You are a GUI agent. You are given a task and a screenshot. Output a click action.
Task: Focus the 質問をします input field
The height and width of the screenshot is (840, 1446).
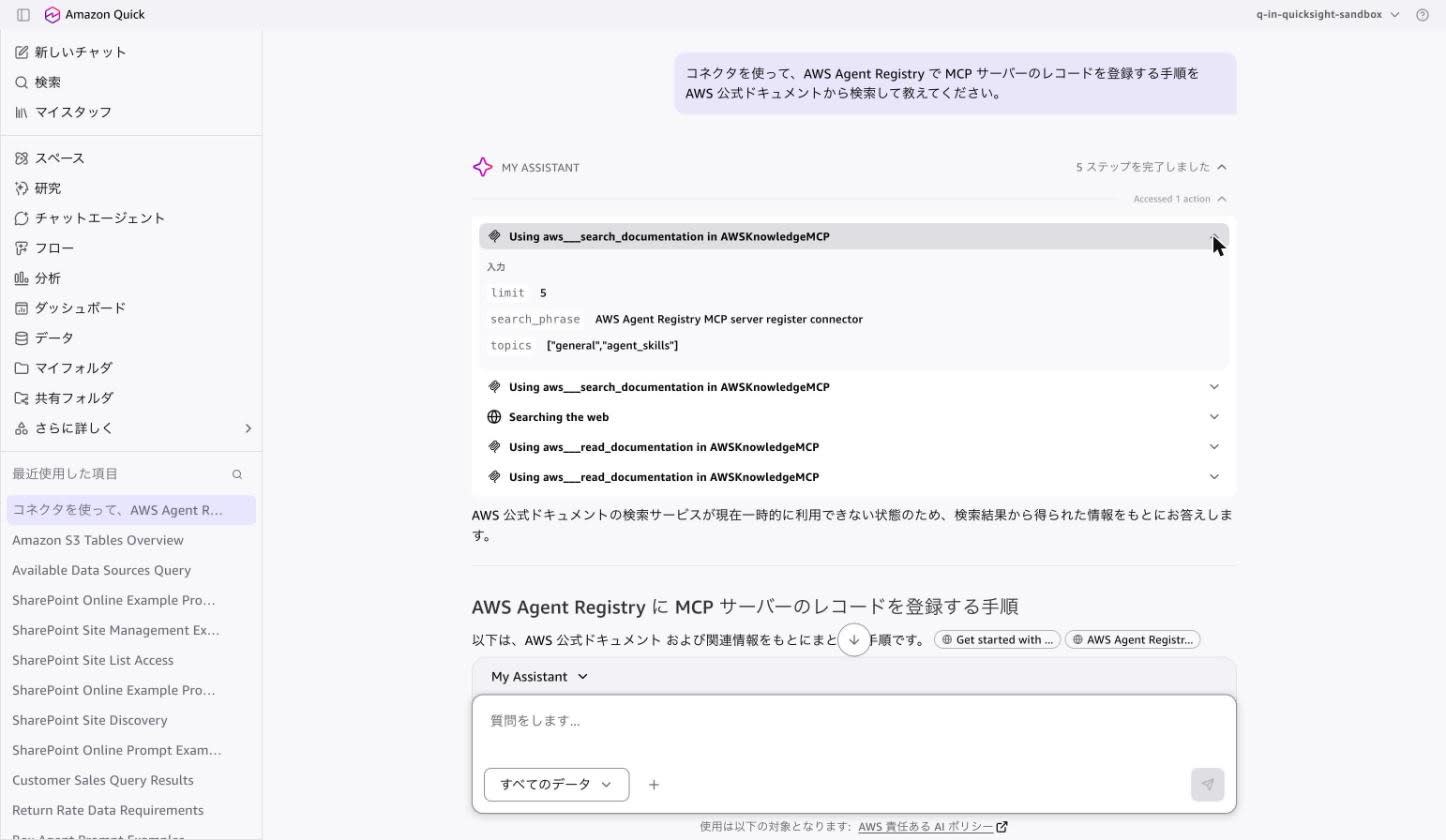[854, 721]
